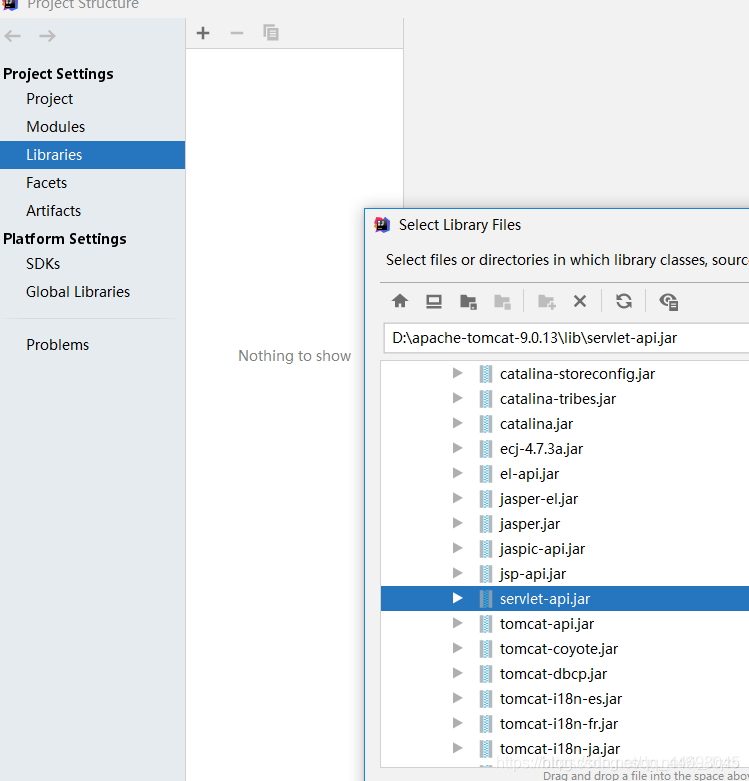Click jar icon beside catalina.jar

(x=486, y=424)
